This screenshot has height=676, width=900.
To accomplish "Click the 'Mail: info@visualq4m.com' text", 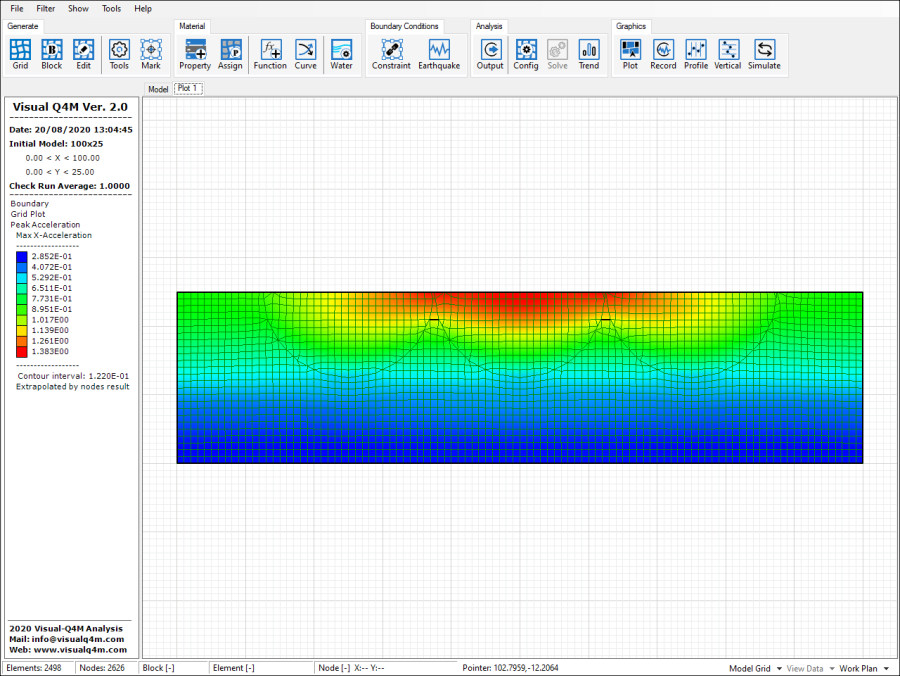I will tap(67, 639).
